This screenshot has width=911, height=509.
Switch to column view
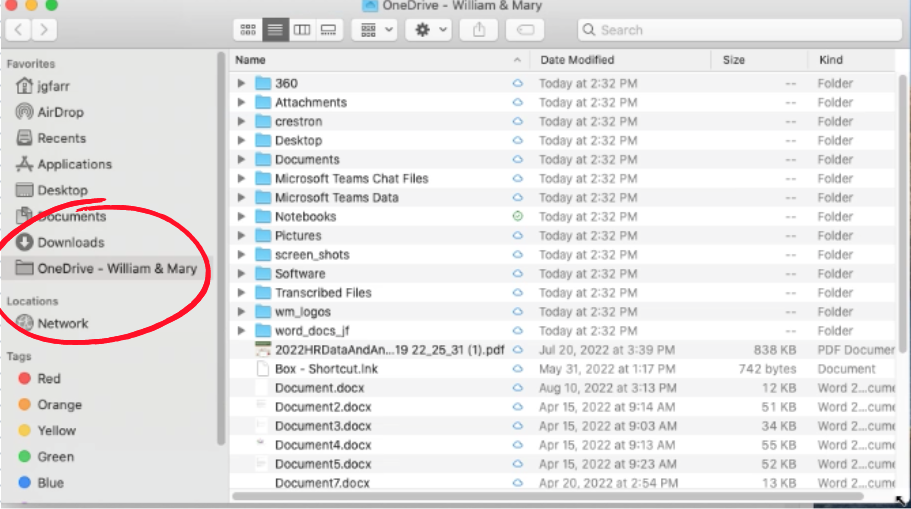tap(302, 30)
